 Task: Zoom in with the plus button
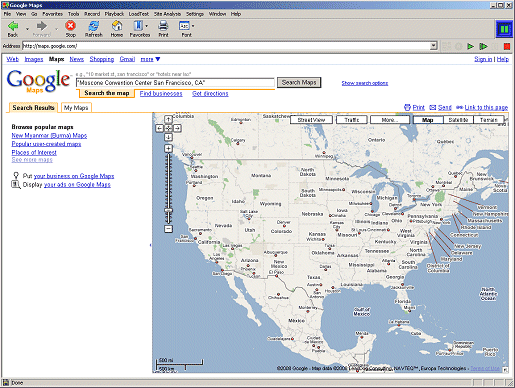point(168,149)
